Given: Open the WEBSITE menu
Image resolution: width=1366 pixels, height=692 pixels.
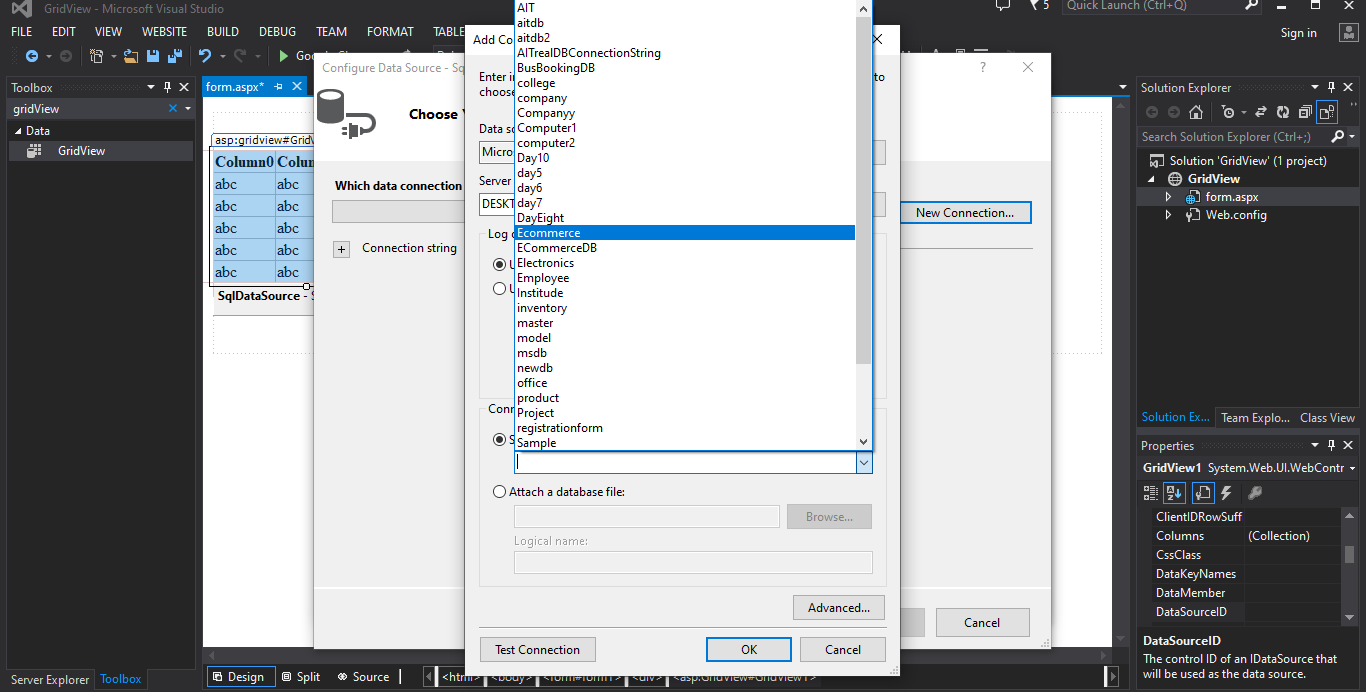Looking at the screenshot, I should click(x=164, y=31).
